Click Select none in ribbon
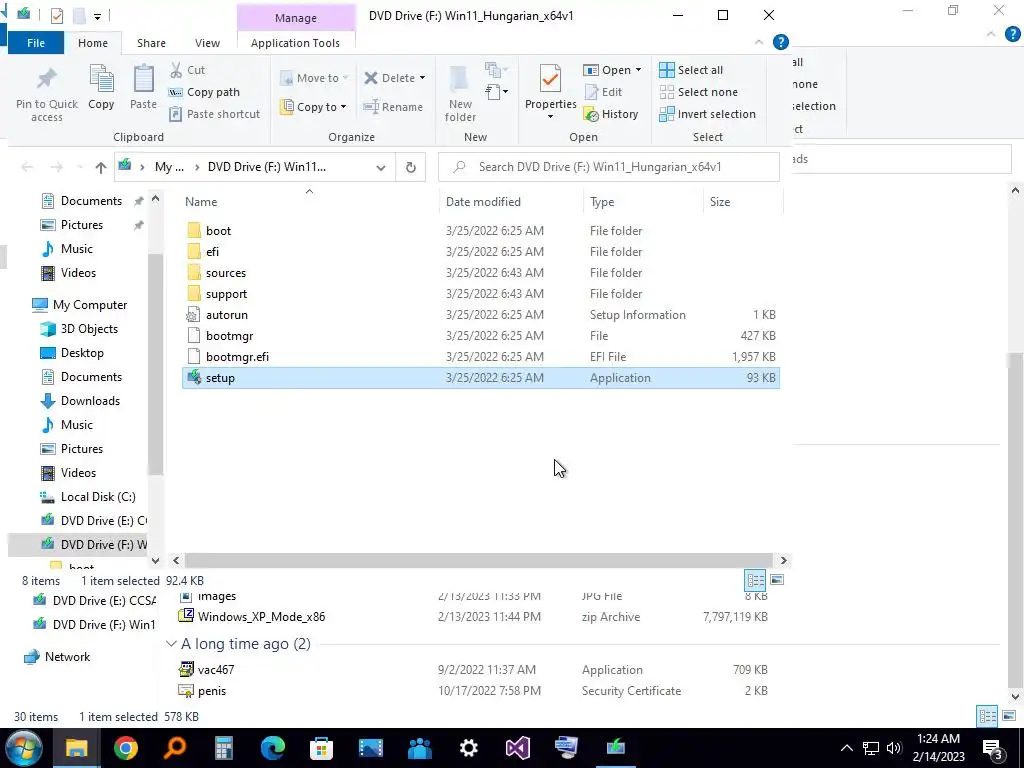Screen dimensions: 1024x768 pyautogui.click(x=699, y=92)
